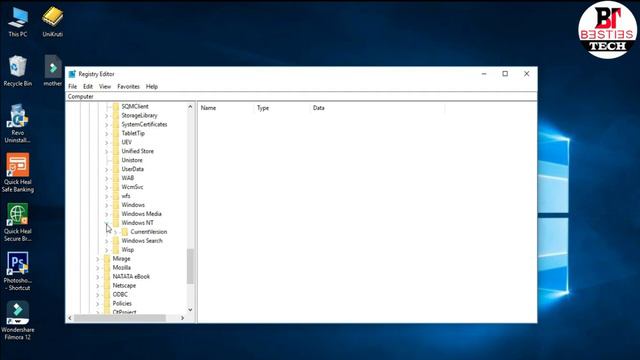Select the Wisp key
Screen dimensions: 640x360
[127, 250]
